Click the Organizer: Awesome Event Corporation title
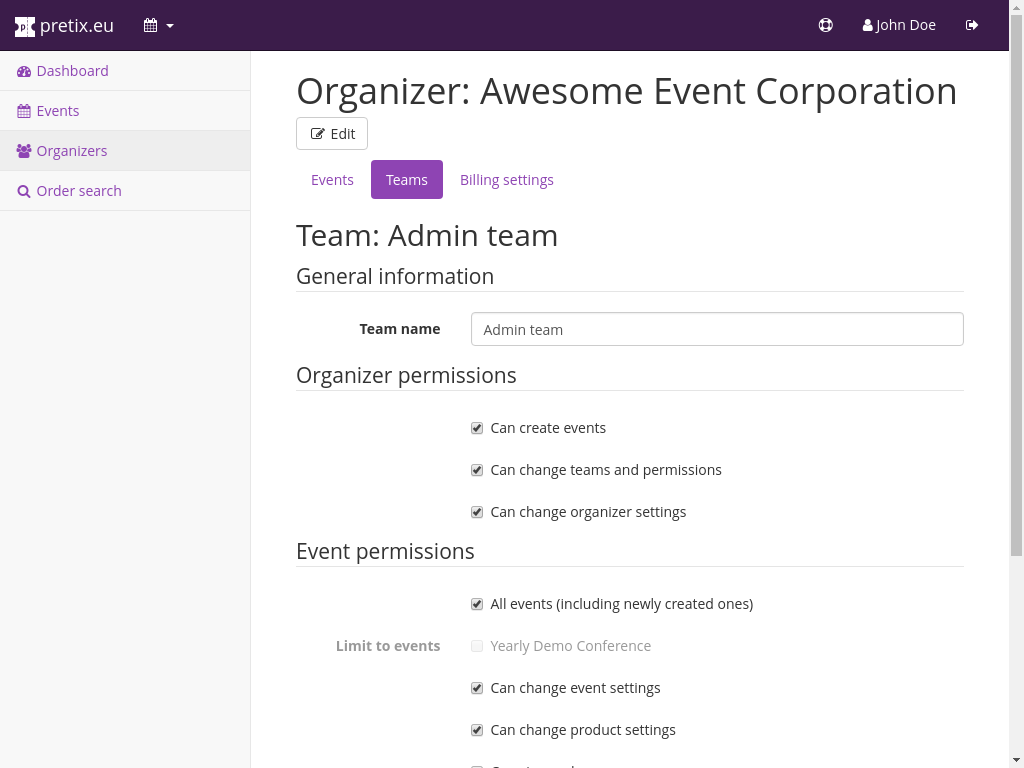Viewport: 1024px width, 768px height. tap(627, 91)
